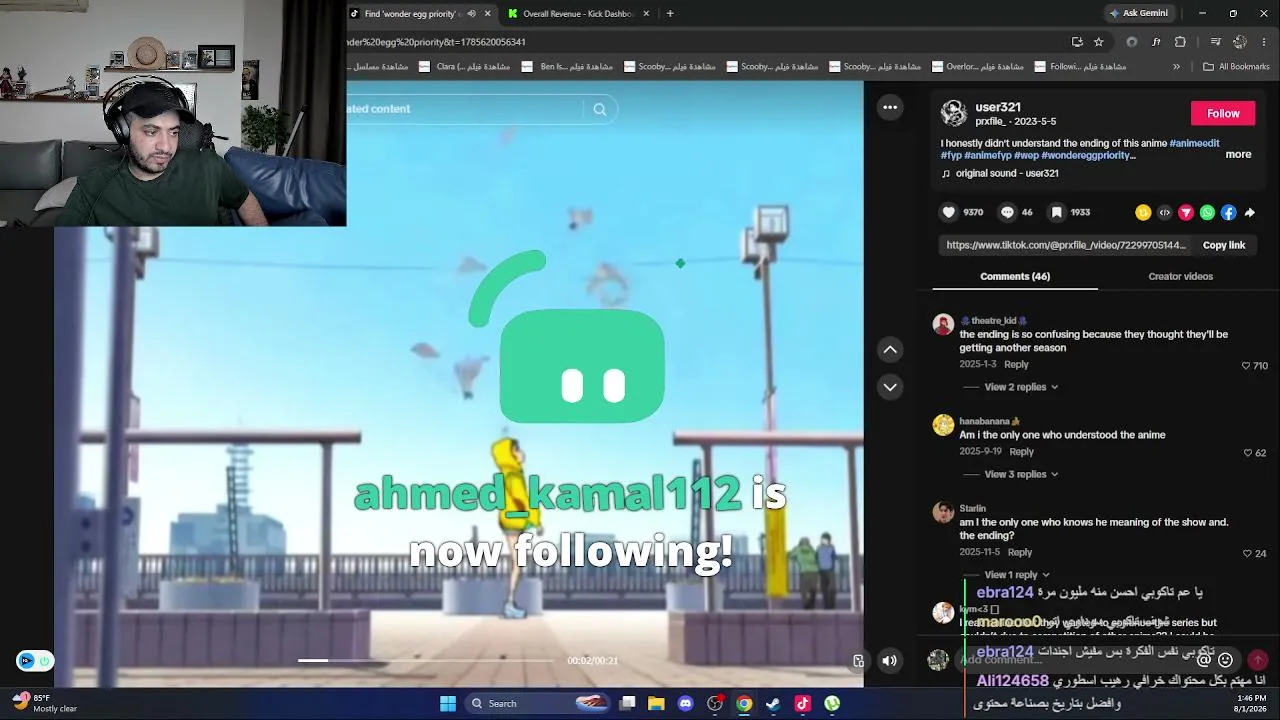Screen dimensions: 1280x720
Task: Seek within the video progress bar
Action: (426, 660)
